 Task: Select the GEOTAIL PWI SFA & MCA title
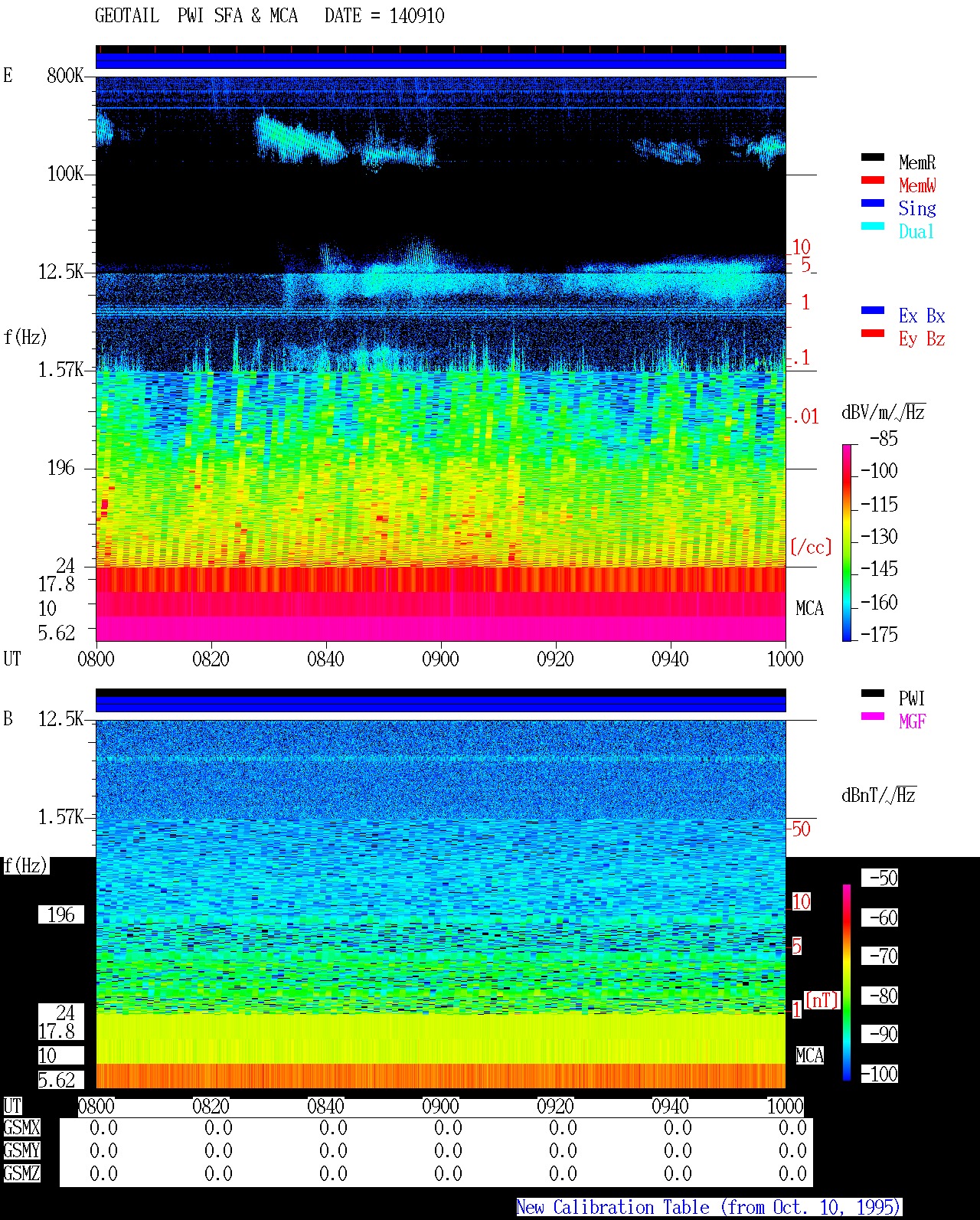pyautogui.click(x=196, y=16)
